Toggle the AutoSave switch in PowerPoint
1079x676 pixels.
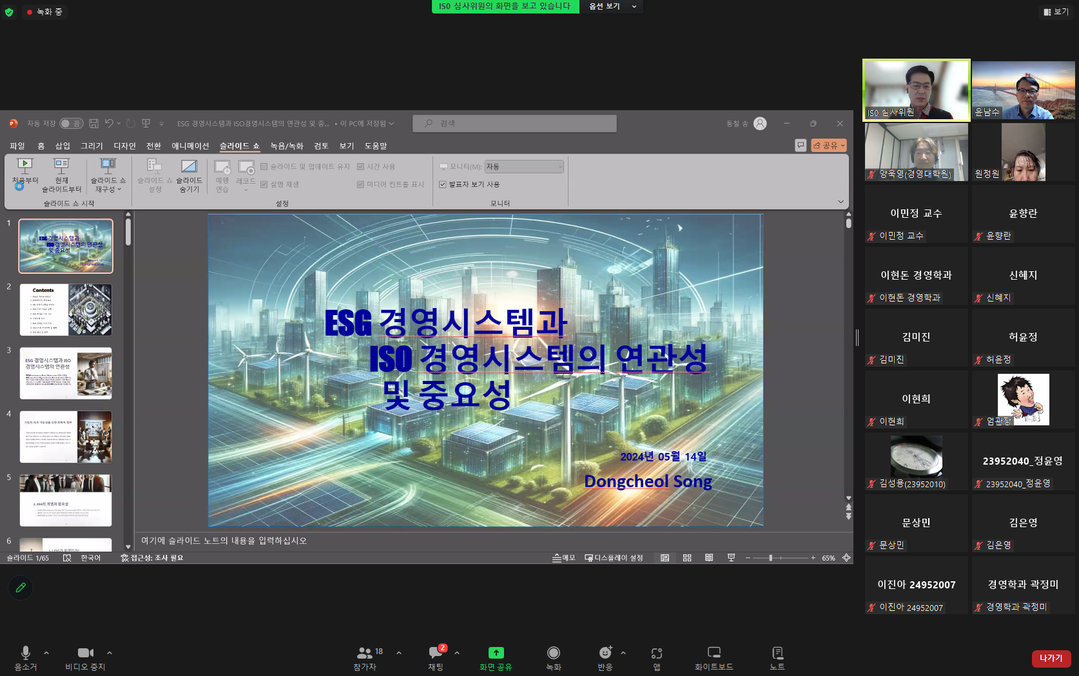(71, 123)
